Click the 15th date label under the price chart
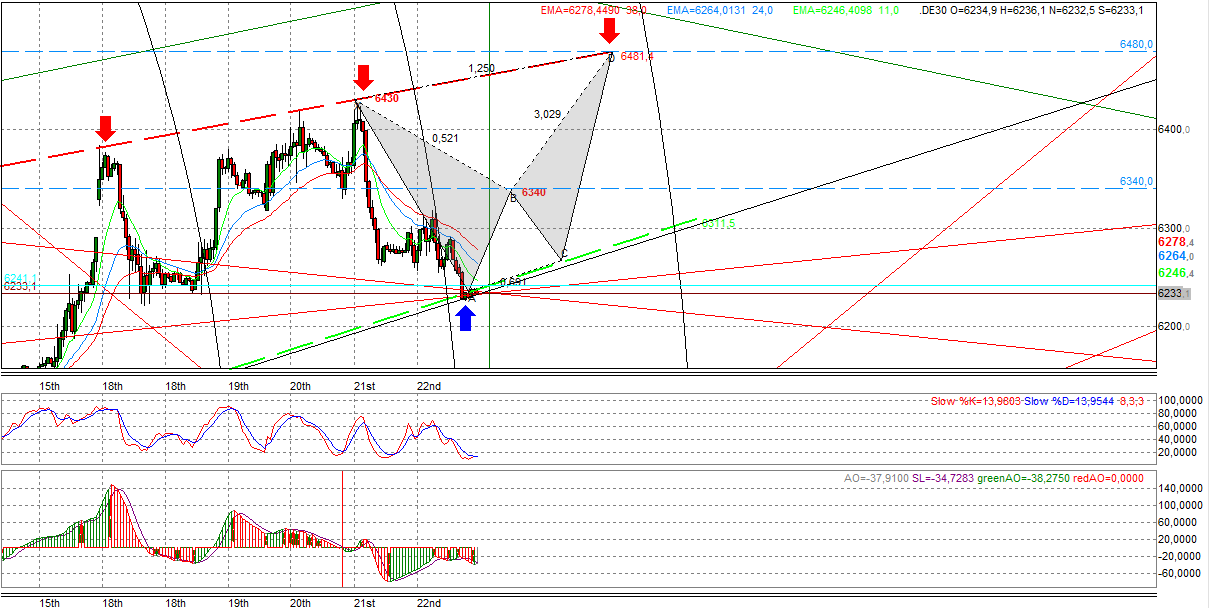Screen dimensions: 1209x608 coord(49,386)
